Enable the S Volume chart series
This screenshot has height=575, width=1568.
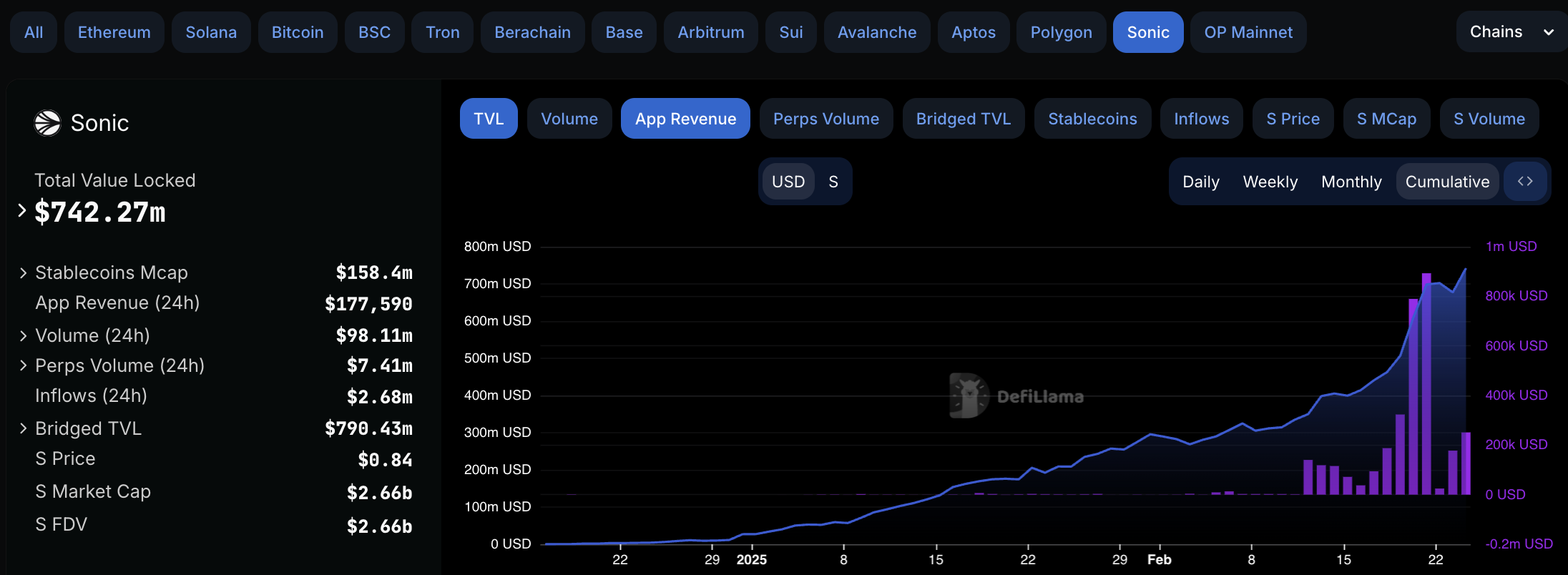1489,119
